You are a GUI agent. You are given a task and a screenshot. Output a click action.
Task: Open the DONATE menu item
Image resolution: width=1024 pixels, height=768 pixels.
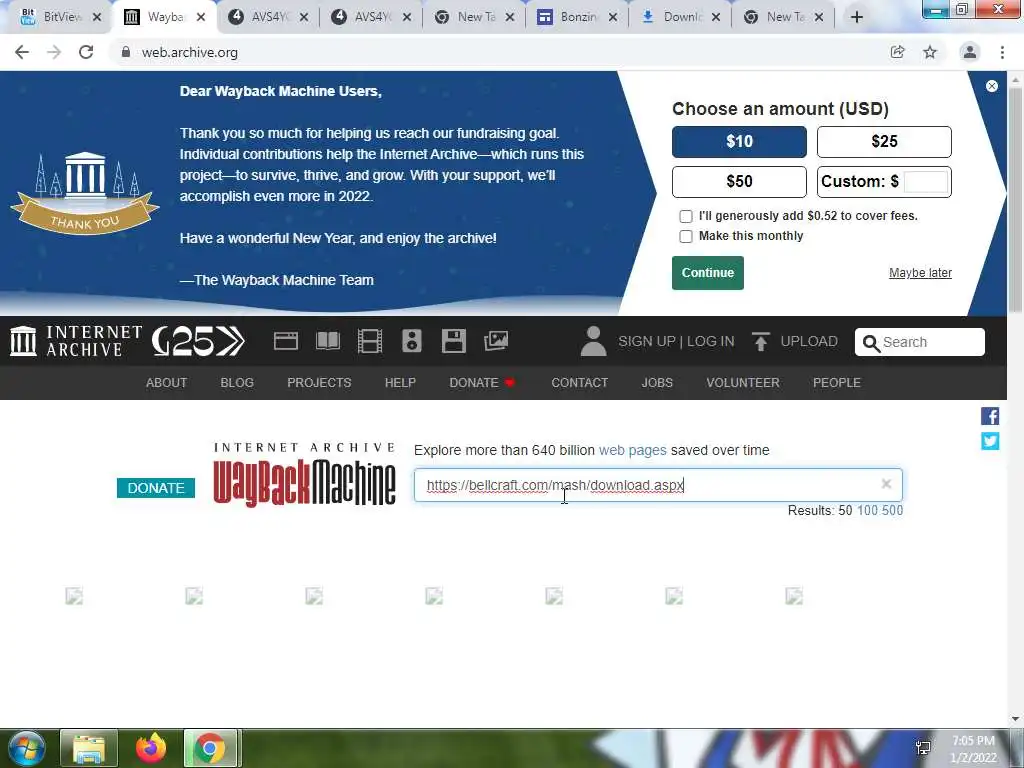482,383
